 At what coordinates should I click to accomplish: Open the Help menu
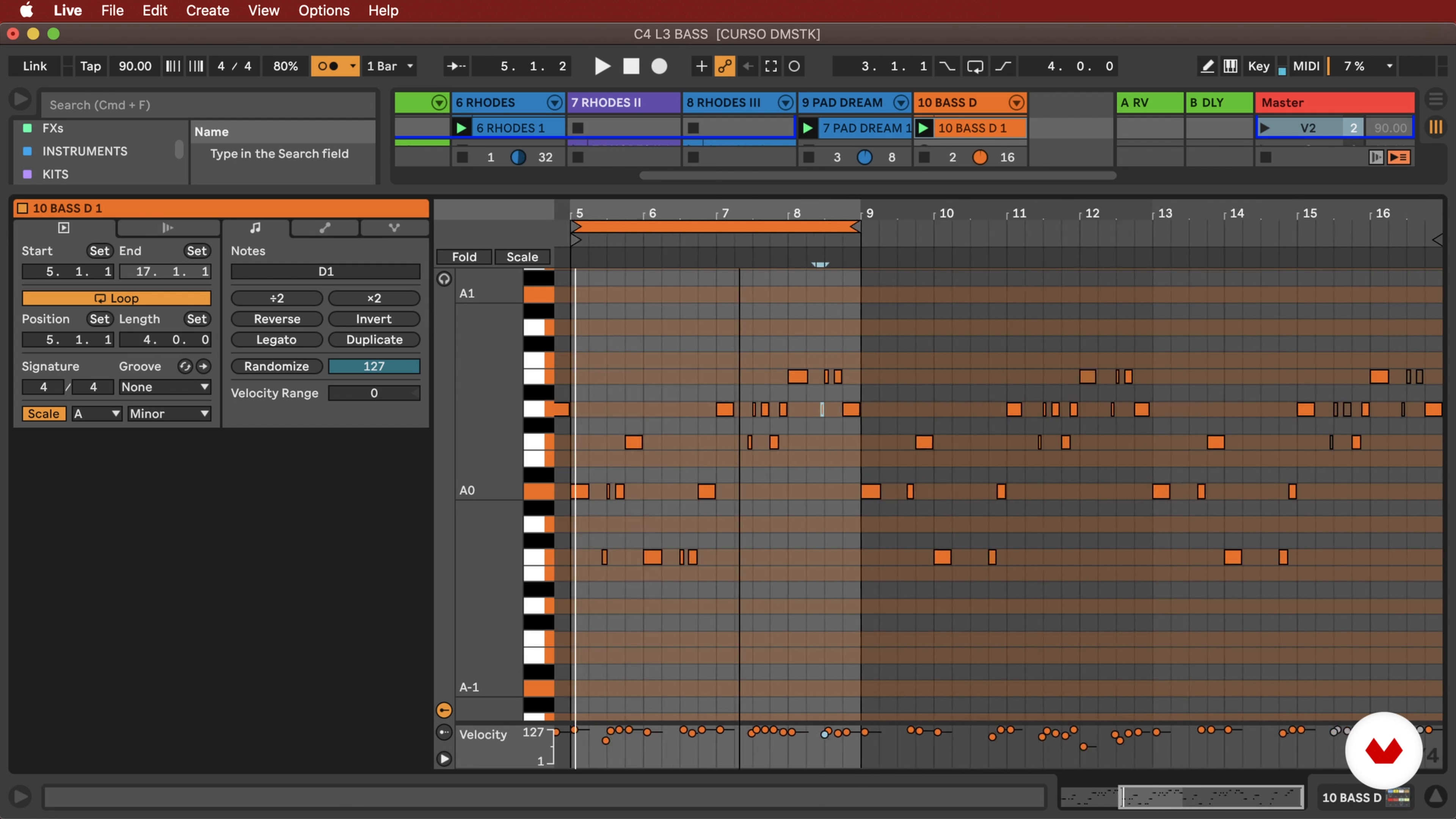pyautogui.click(x=383, y=10)
